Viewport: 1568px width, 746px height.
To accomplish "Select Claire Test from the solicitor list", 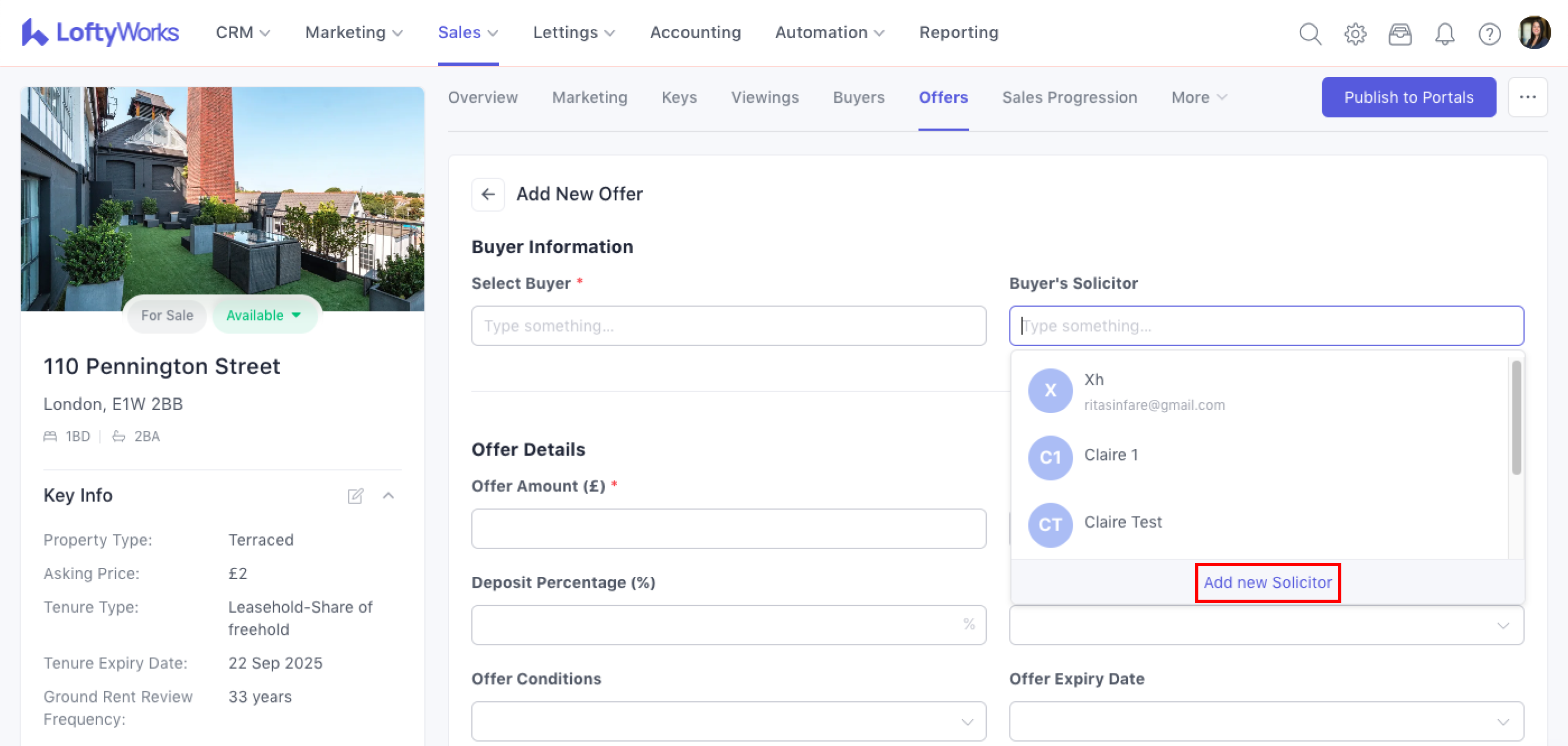I will tap(1122, 523).
